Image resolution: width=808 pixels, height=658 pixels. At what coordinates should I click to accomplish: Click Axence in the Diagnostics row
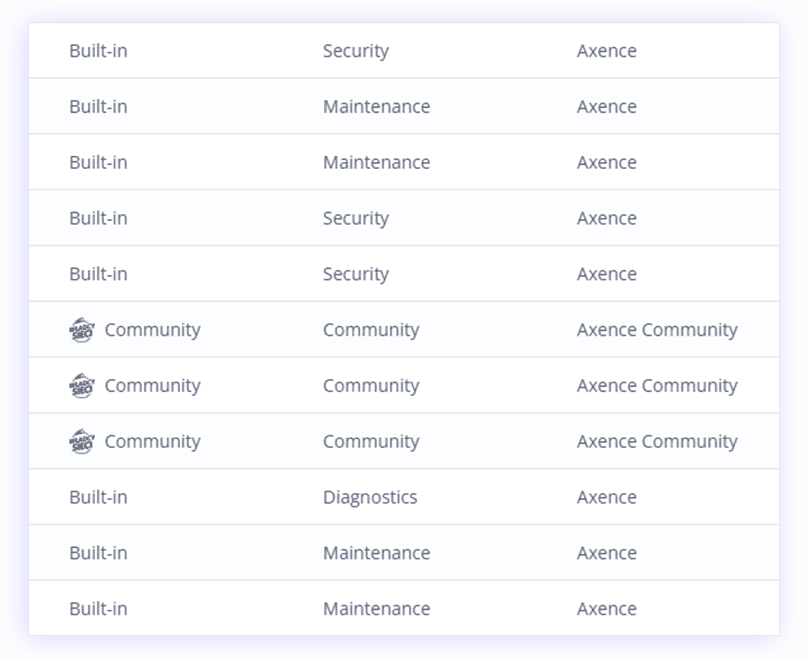[607, 497]
